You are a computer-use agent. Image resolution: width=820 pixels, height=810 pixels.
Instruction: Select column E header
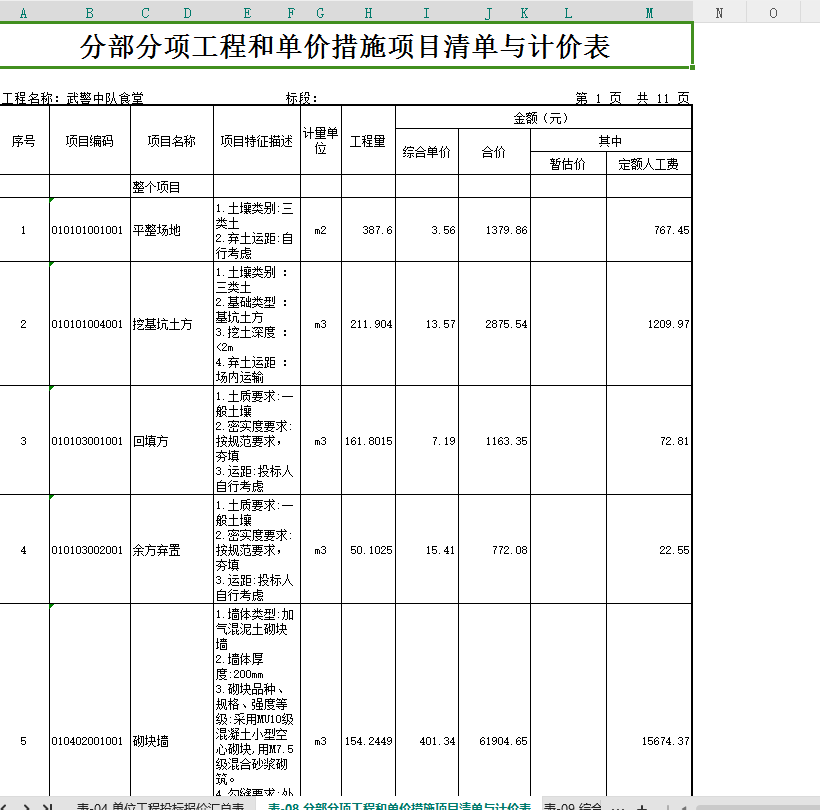coord(247,14)
